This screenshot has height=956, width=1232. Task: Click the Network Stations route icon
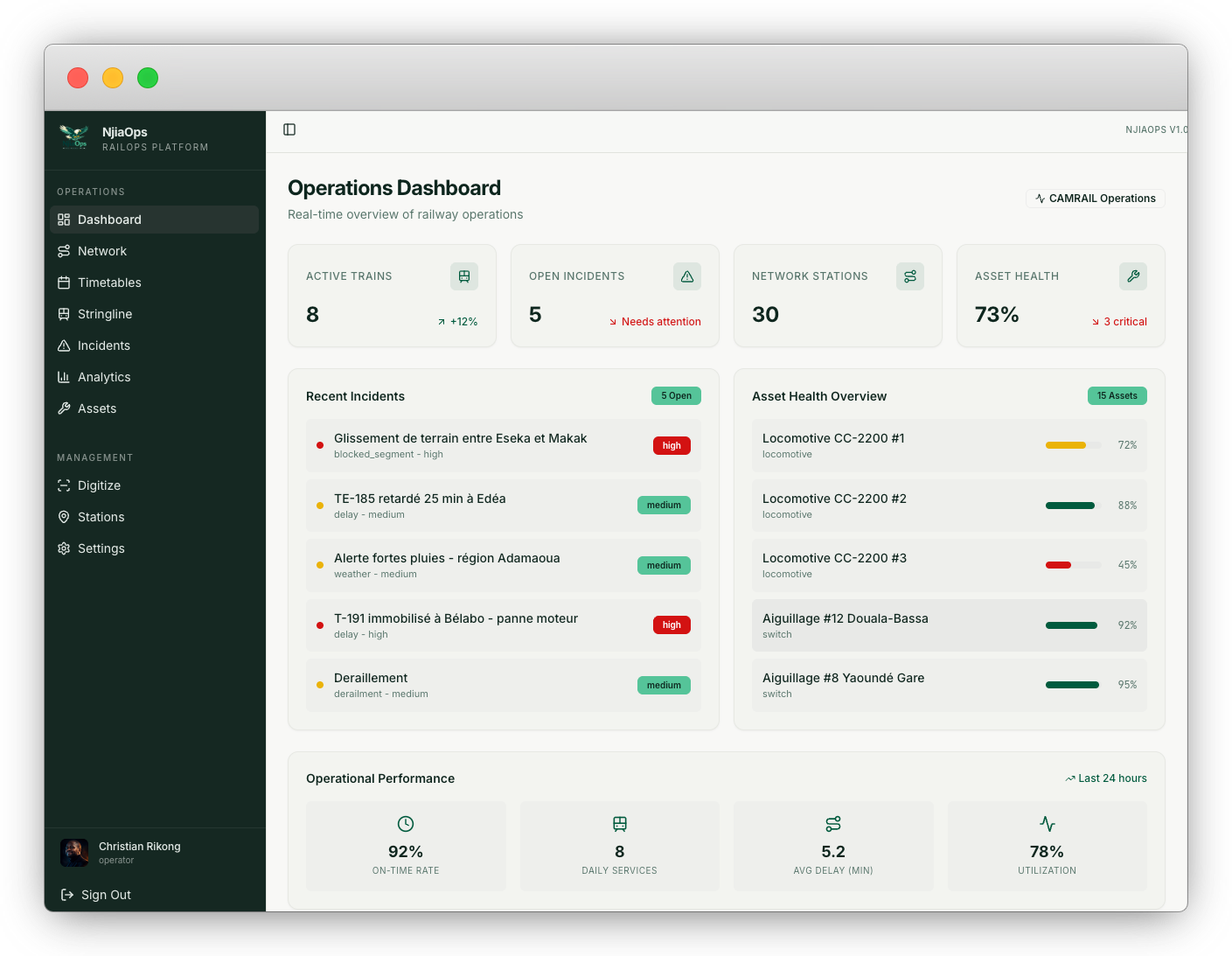pos(910,276)
